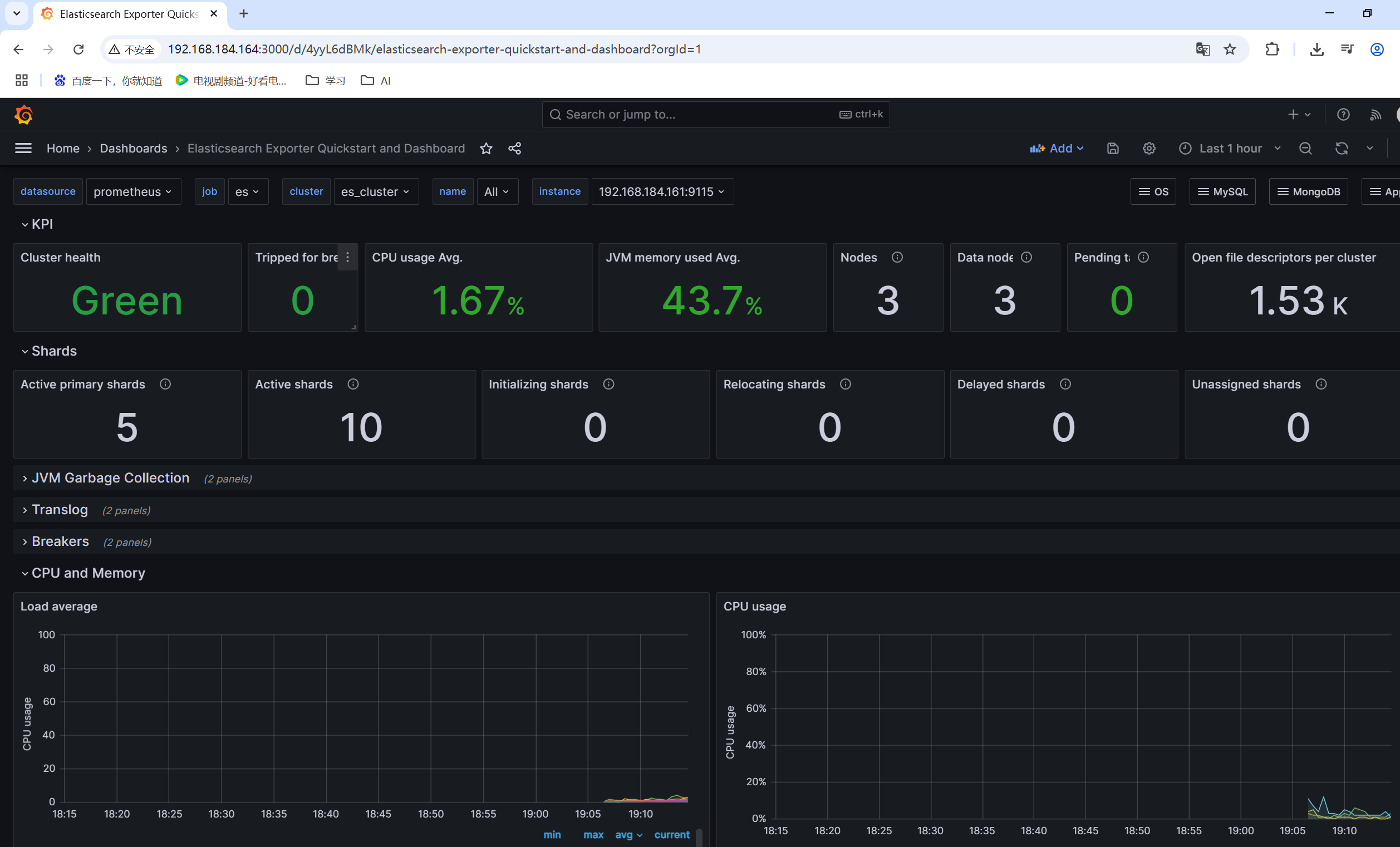This screenshot has width=1400, height=847.
Task: Click the Grafana logo icon
Action: (23, 115)
